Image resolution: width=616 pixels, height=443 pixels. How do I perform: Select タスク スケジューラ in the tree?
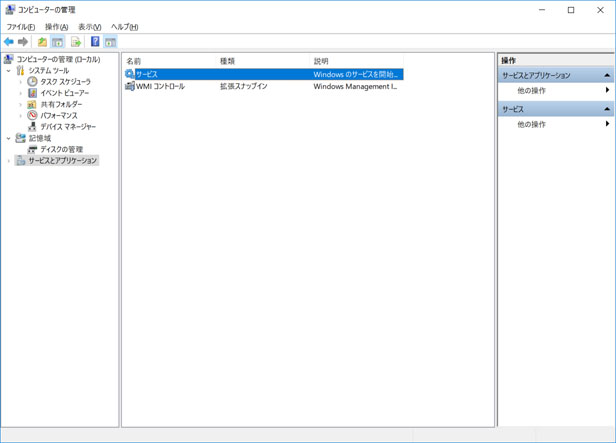point(65,81)
